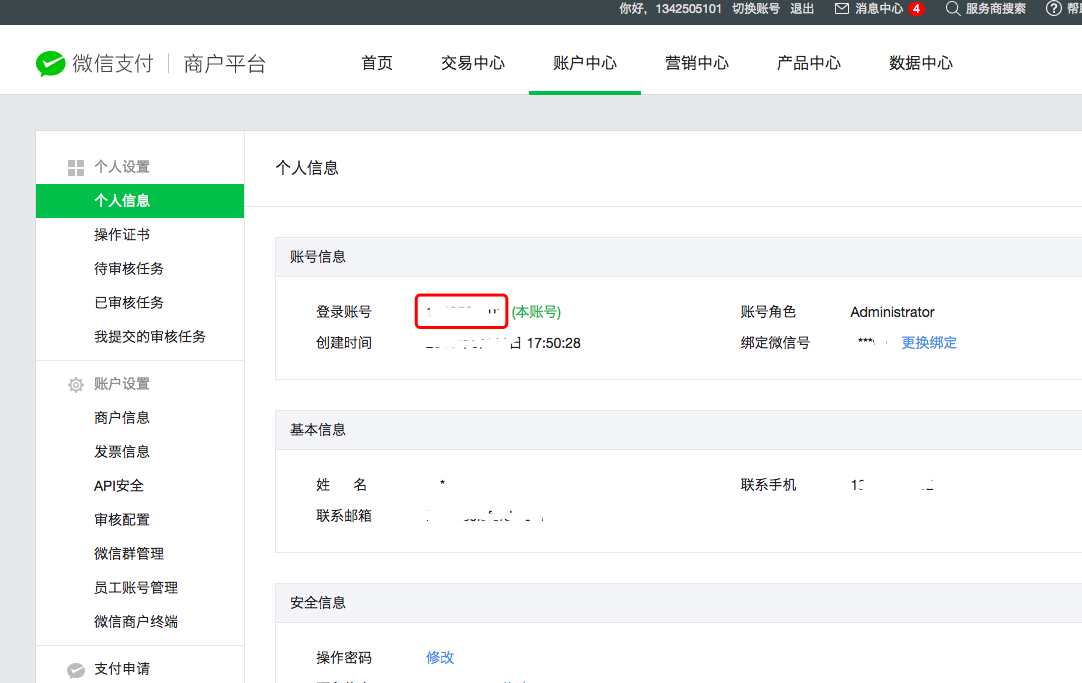Select API安全 under account settings
Image resolution: width=1082 pixels, height=683 pixels.
click(121, 485)
